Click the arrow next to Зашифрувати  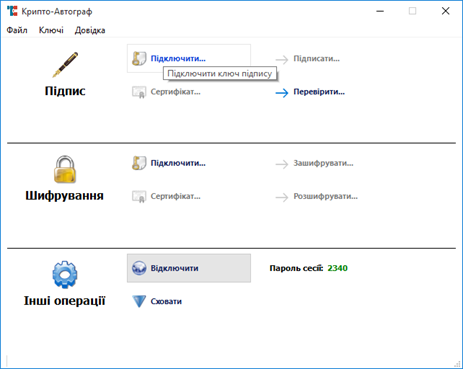click(x=282, y=164)
